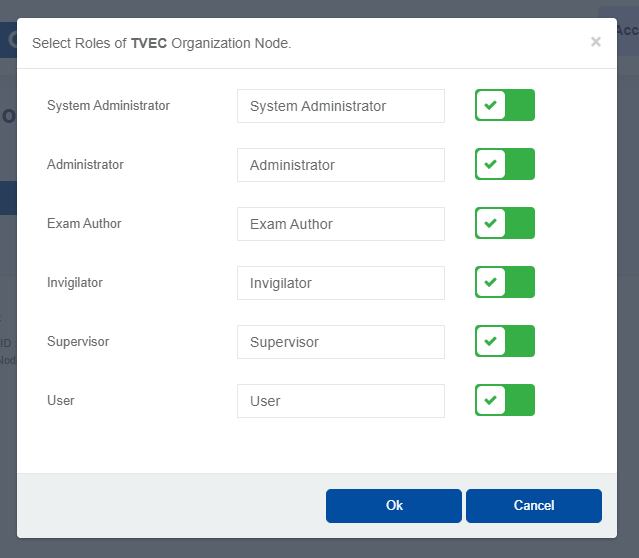Focus the Administrator name input box

pyautogui.click(x=340, y=165)
